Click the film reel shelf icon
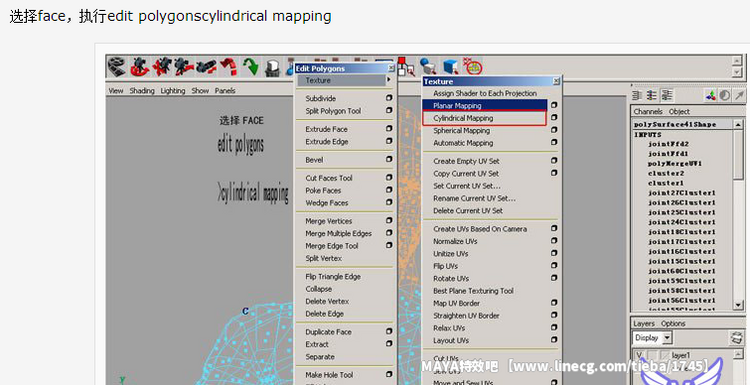The height and width of the screenshot is (385, 750). click(117, 66)
